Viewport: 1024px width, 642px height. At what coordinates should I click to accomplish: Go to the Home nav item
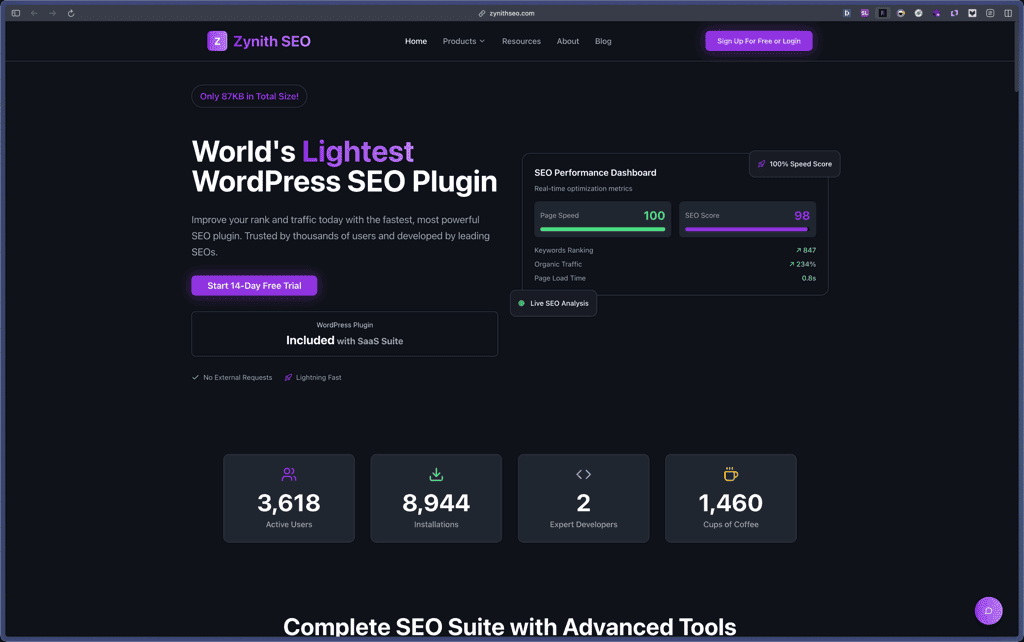point(416,41)
